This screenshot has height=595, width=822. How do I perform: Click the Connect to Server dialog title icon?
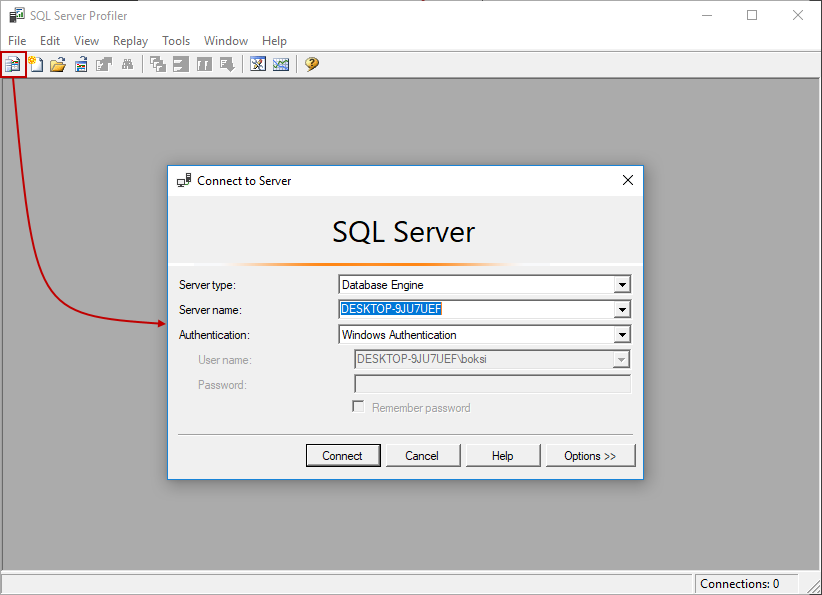184,180
